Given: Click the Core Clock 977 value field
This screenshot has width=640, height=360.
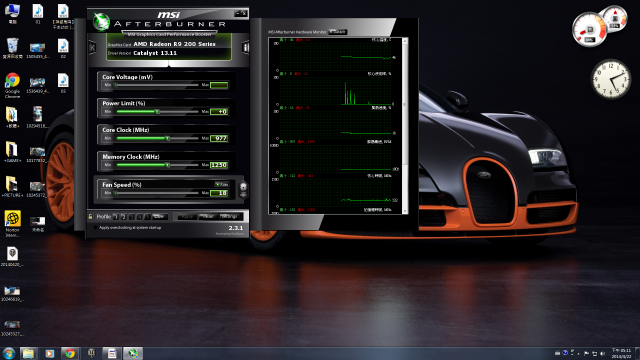Looking at the screenshot, I should (x=219, y=138).
